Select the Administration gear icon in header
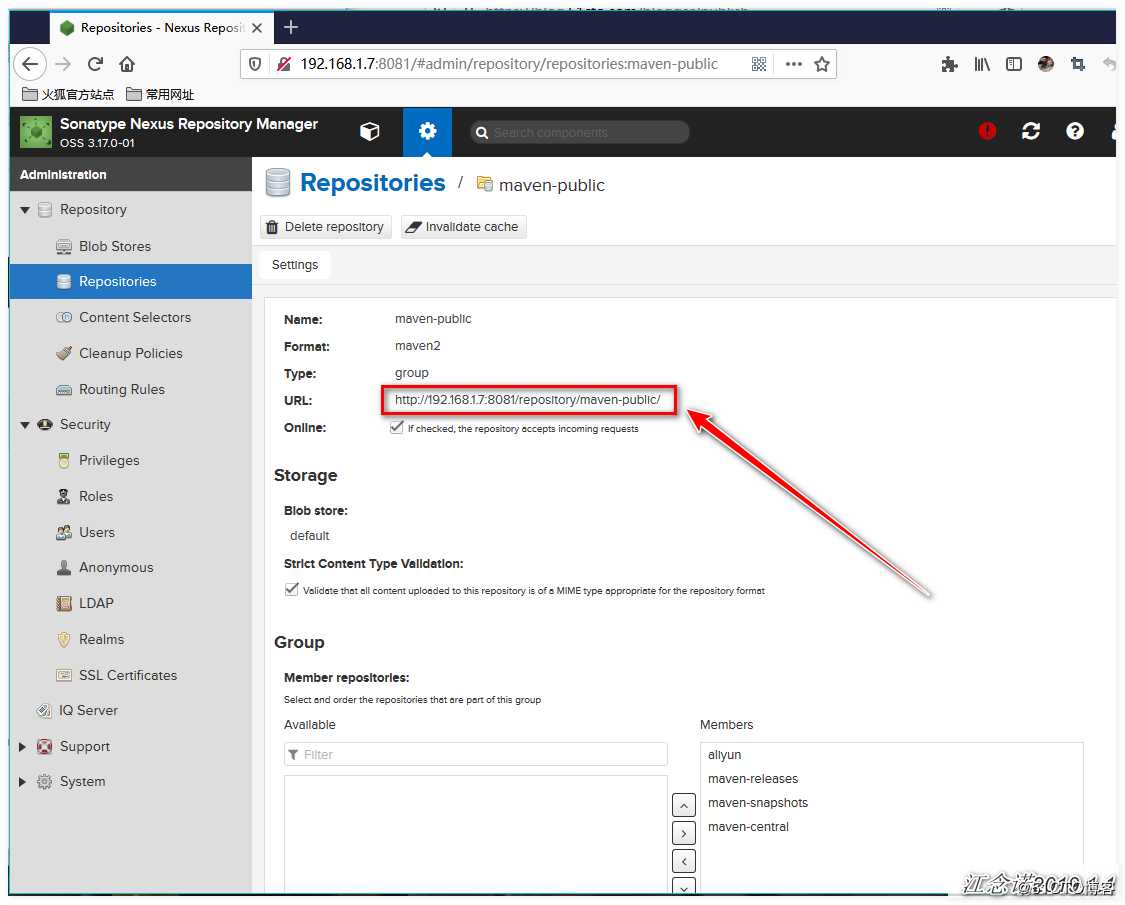The image size is (1125, 905). [x=428, y=131]
